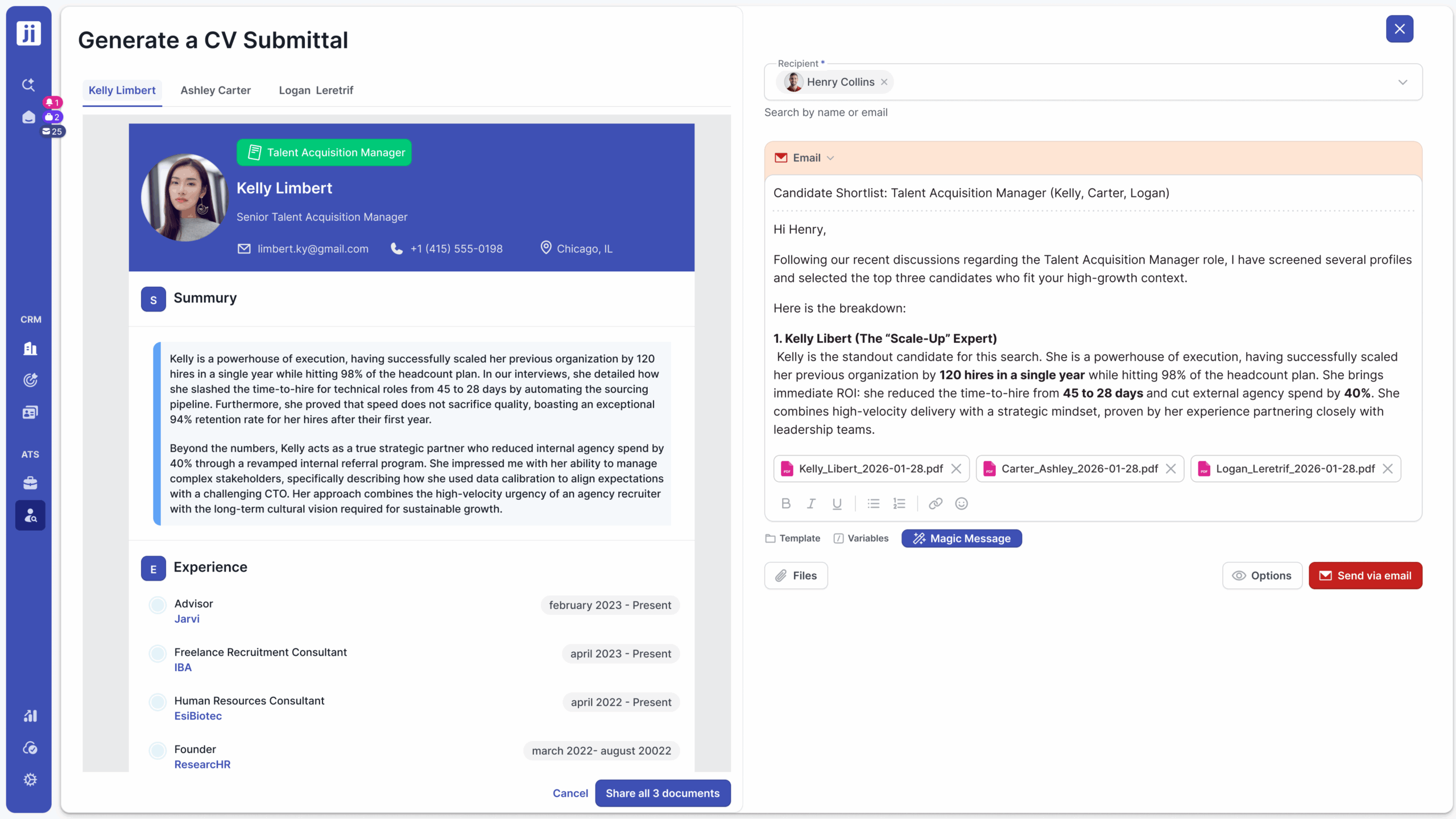1456x819 pixels.
Task: Apply italic formatting in email editor
Action: 811,503
